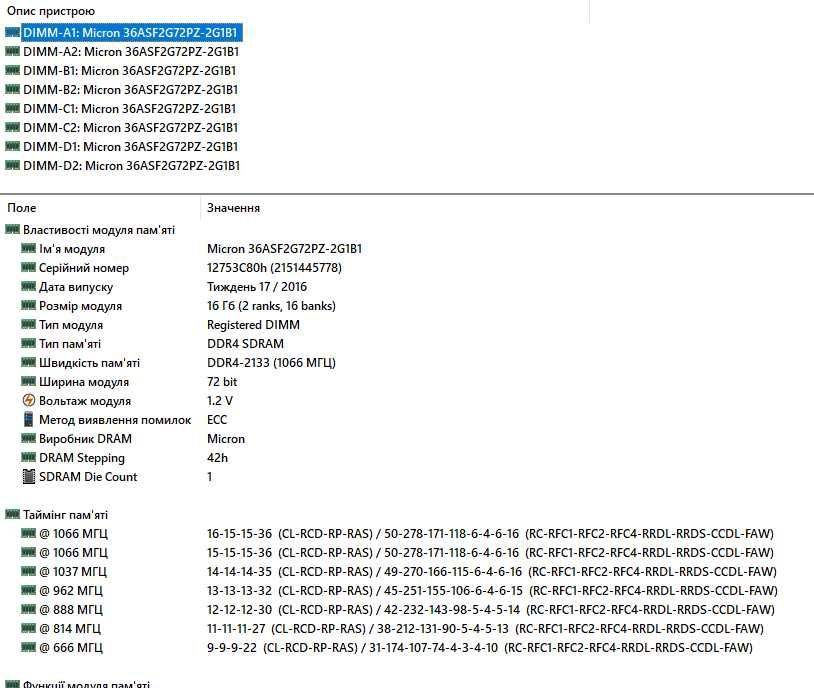Click the icon next to Розмір модуля
The height and width of the screenshot is (688, 814).
pyautogui.click(x=29, y=305)
